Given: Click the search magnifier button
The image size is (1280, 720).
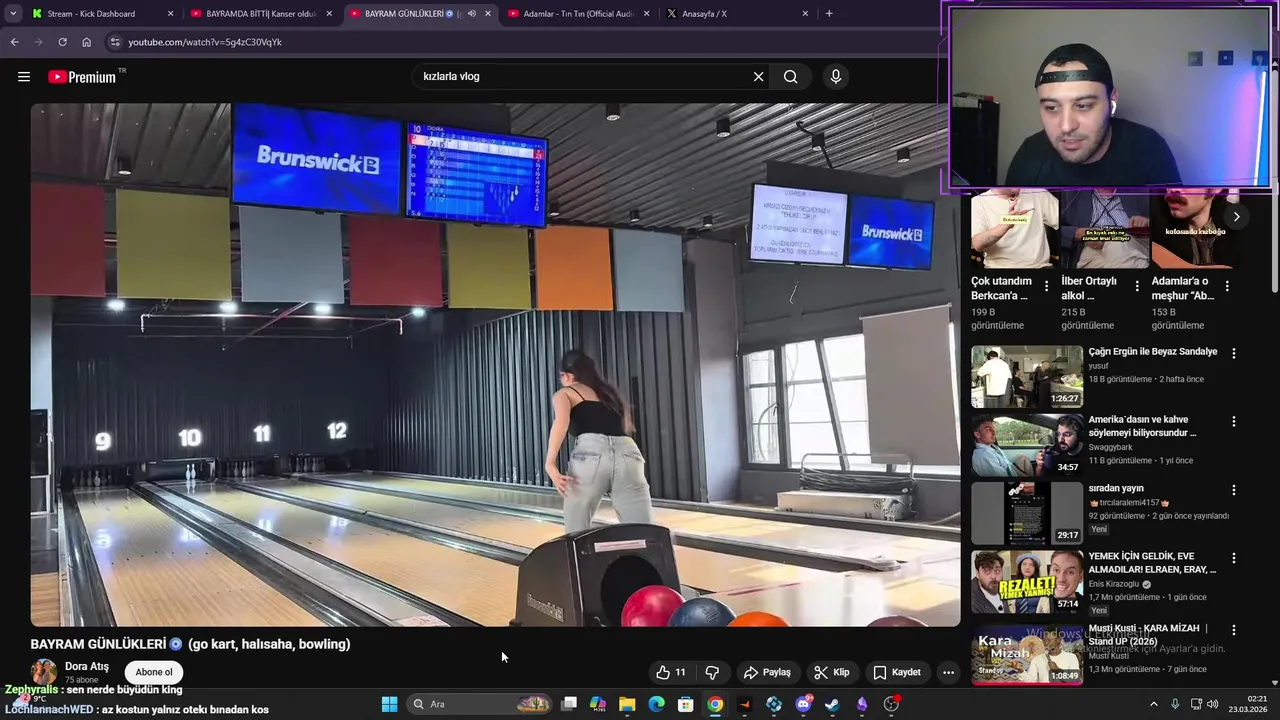Looking at the screenshot, I should click(x=791, y=77).
